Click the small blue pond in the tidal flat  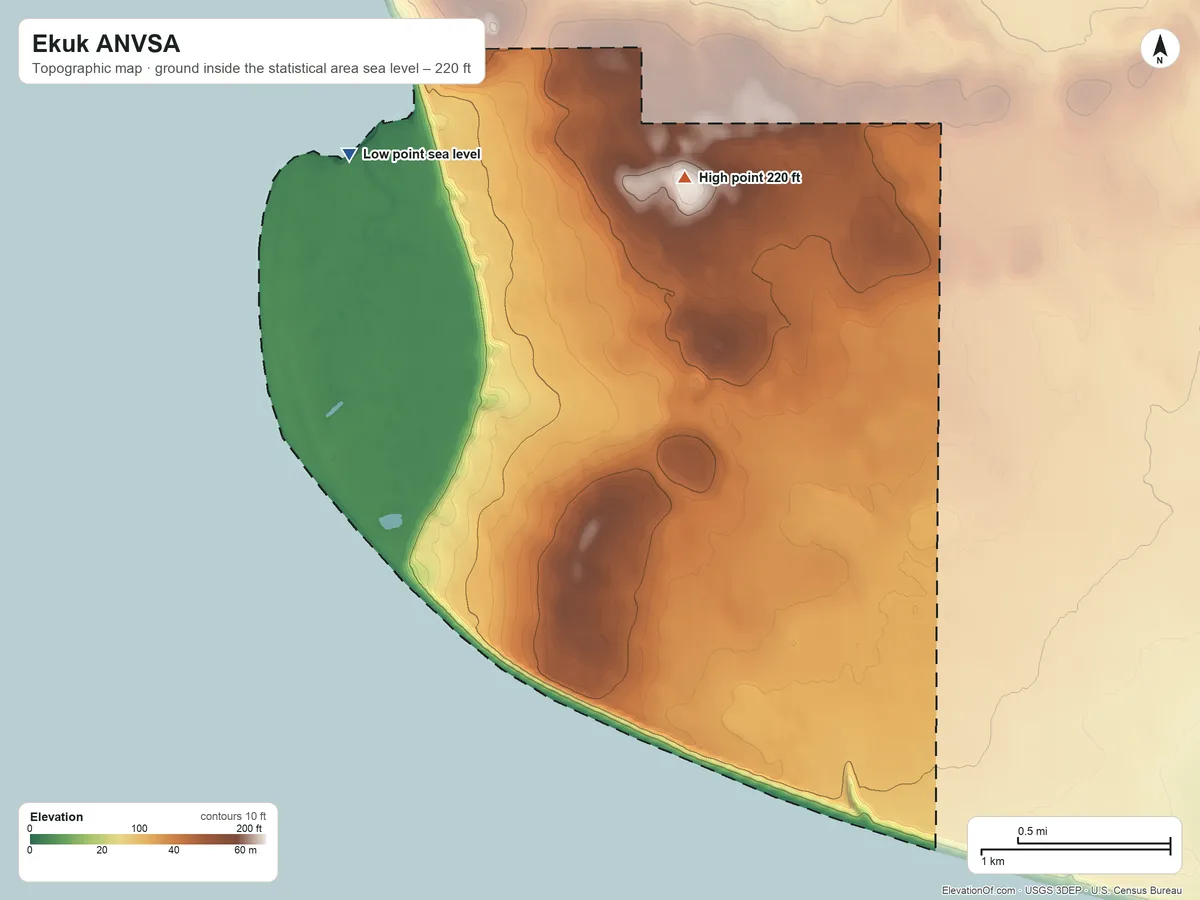[390, 520]
